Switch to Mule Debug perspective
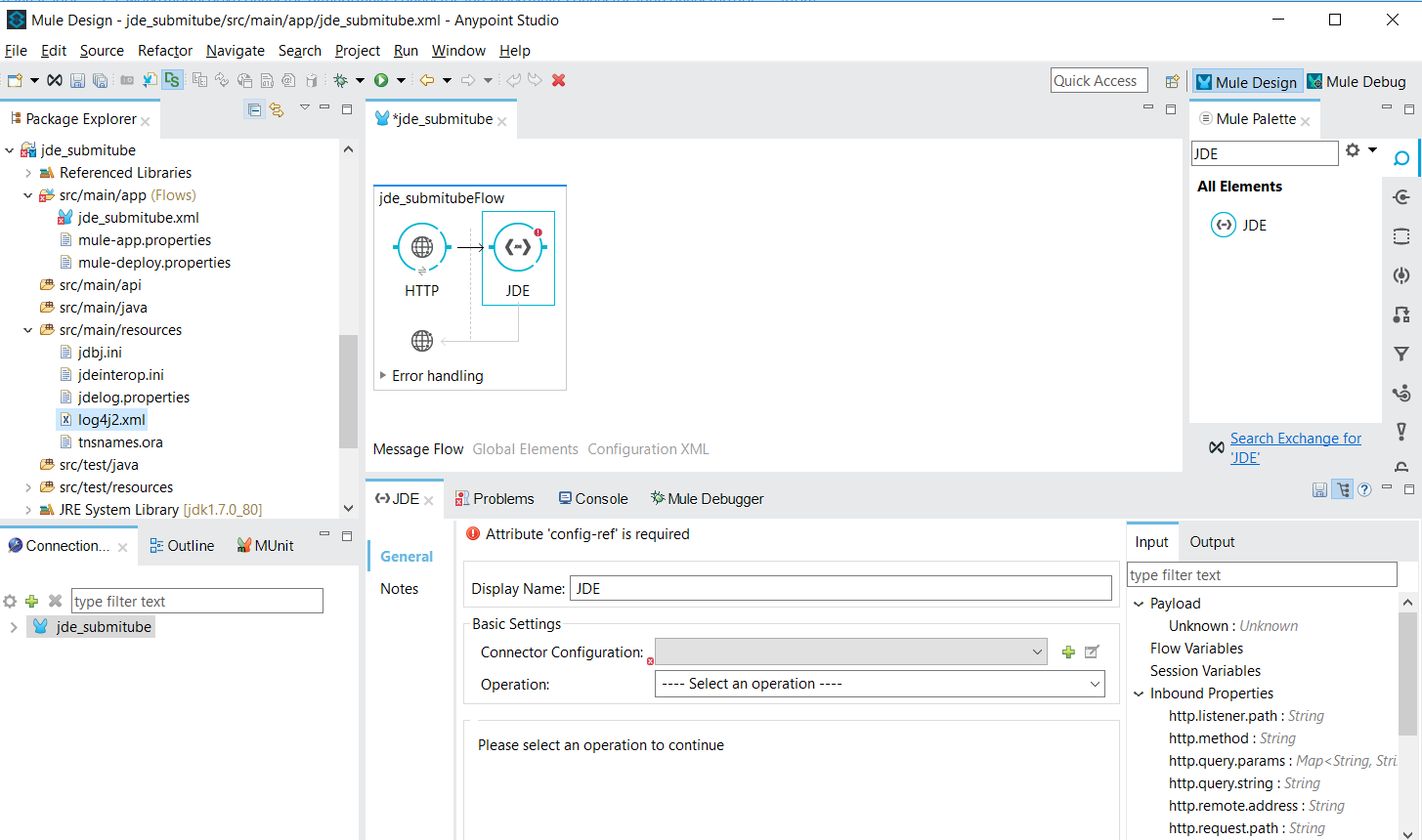 [1357, 82]
